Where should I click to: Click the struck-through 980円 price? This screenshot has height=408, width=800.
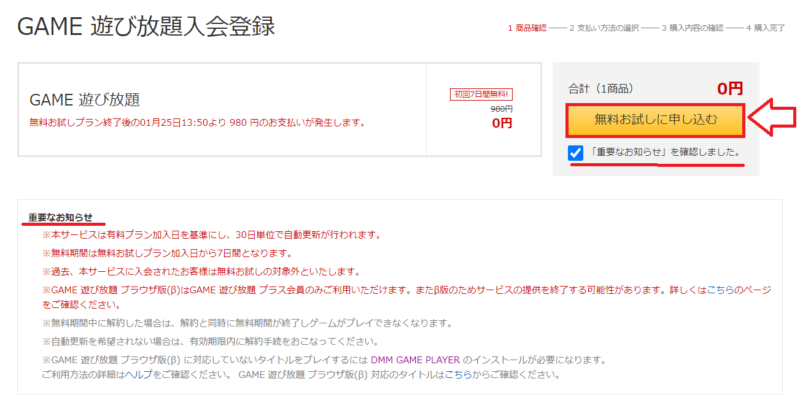click(x=502, y=109)
